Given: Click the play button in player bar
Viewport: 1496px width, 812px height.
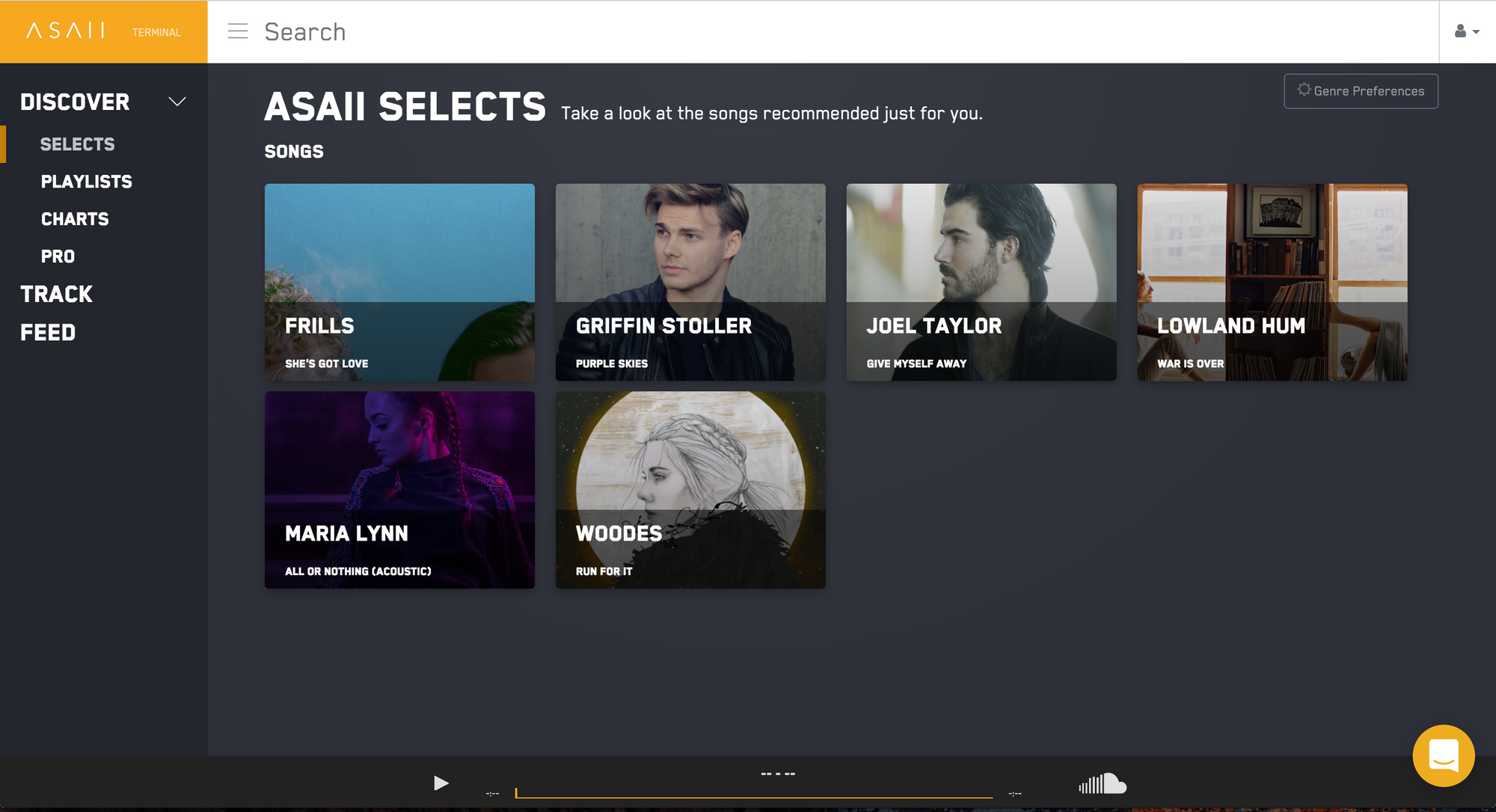Looking at the screenshot, I should (441, 783).
